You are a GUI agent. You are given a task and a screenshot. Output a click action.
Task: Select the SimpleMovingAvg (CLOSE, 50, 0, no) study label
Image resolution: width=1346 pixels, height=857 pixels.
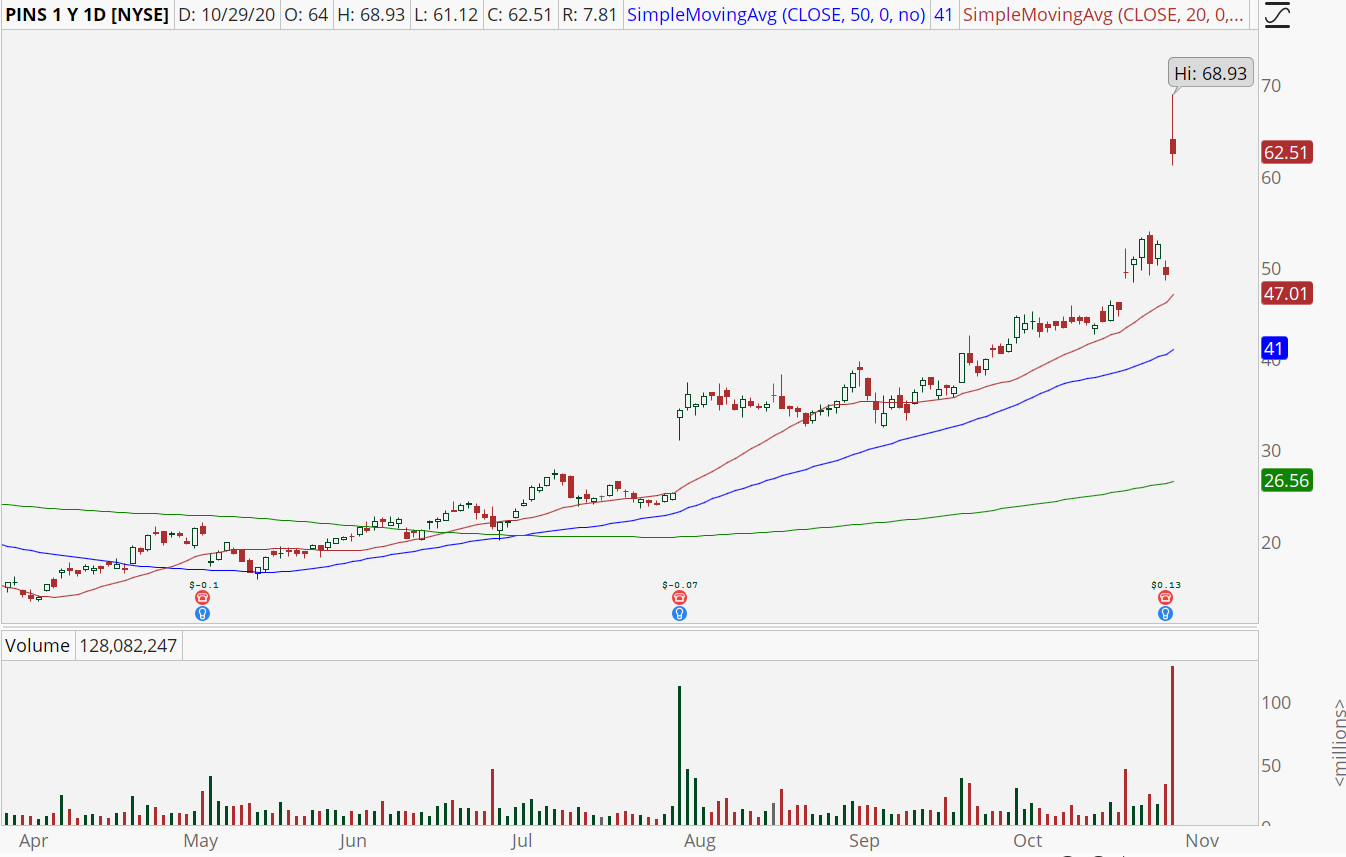pyautogui.click(x=776, y=15)
